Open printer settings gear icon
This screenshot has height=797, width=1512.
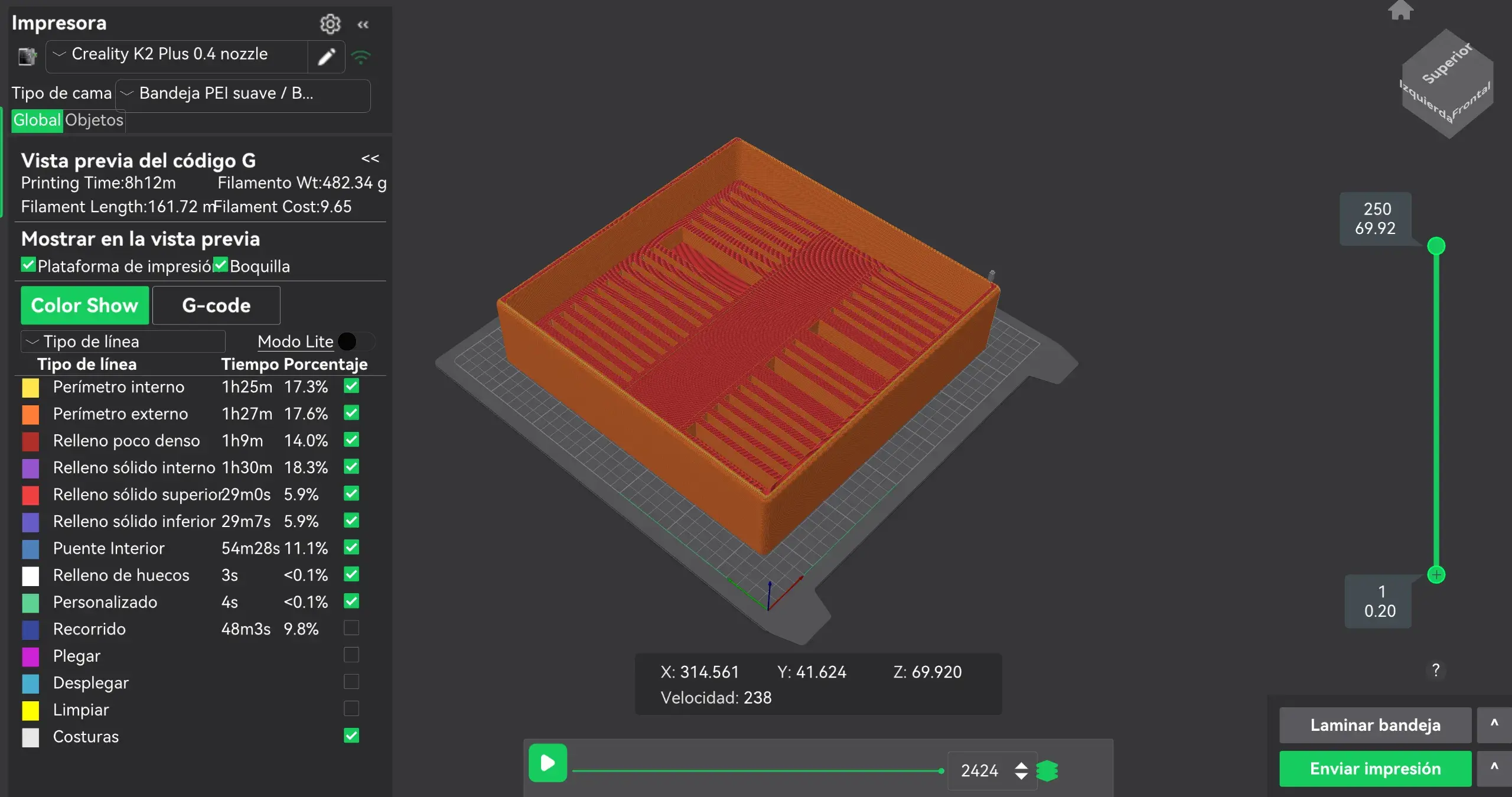click(x=330, y=24)
